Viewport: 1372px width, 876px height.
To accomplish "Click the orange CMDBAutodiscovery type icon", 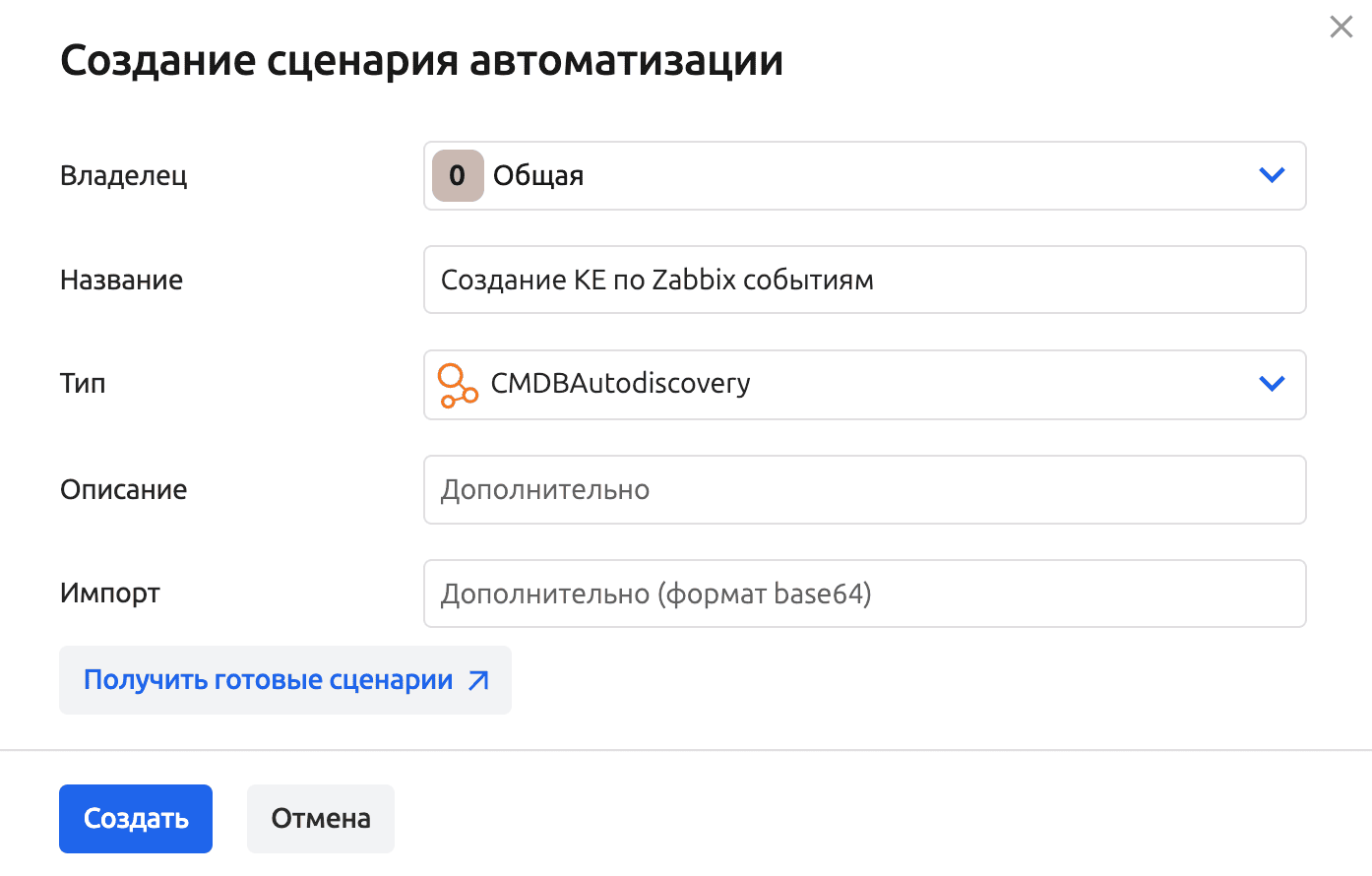I will pyautogui.click(x=458, y=385).
